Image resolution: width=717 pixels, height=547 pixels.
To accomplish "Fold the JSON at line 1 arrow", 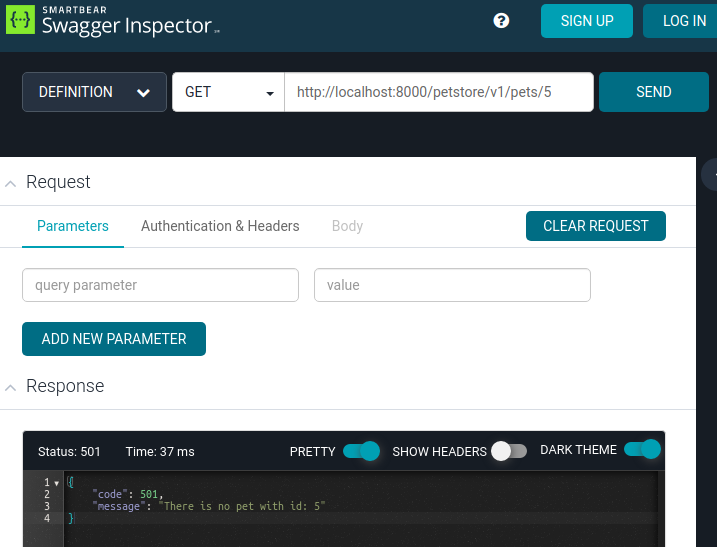I will (x=57, y=483).
